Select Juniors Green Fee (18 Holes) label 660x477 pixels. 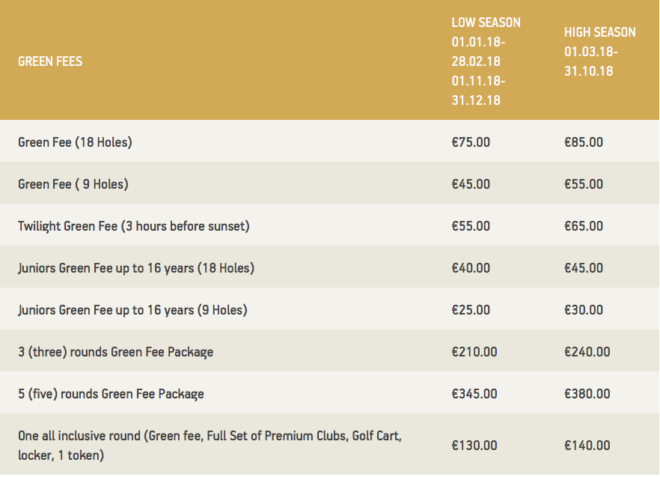tap(136, 268)
